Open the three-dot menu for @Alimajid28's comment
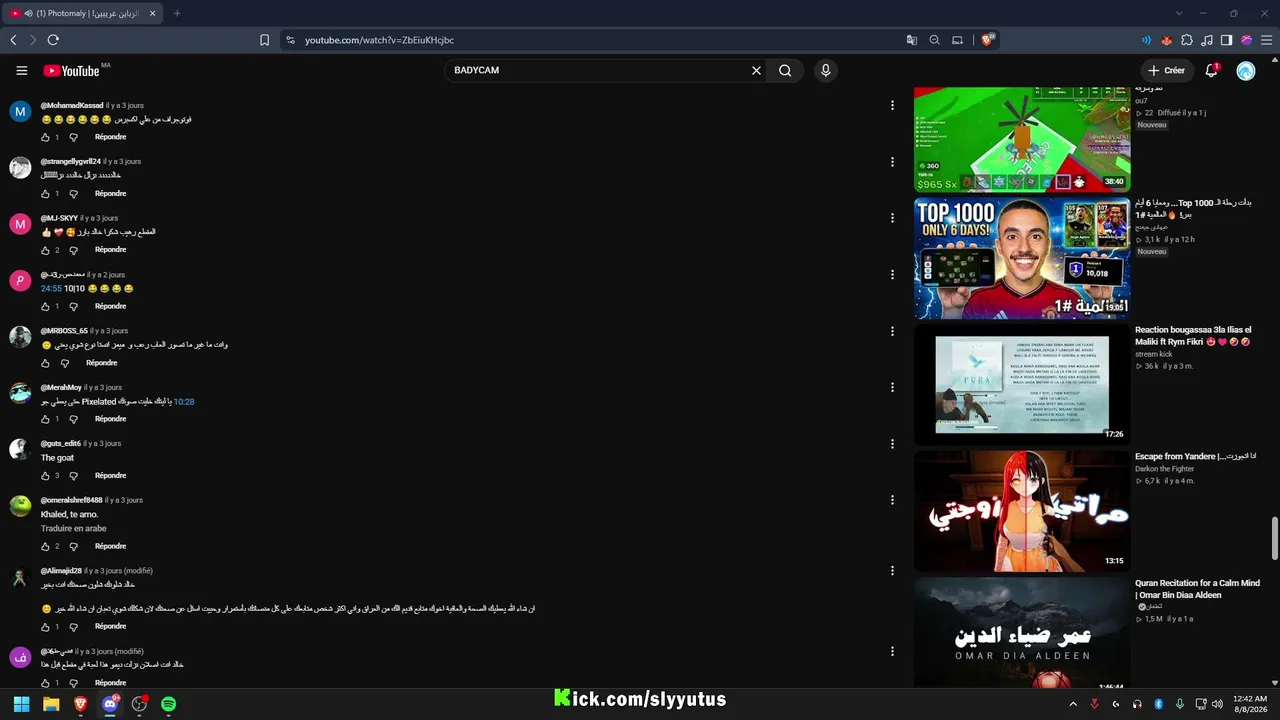Viewport: 1280px width, 720px height. pos(892,571)
